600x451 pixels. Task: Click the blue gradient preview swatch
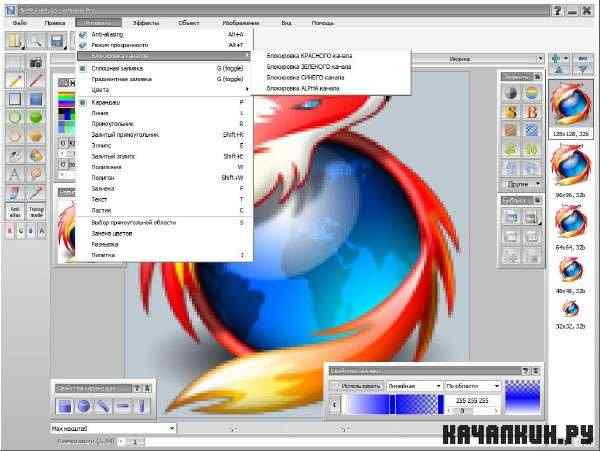point(523,398)
